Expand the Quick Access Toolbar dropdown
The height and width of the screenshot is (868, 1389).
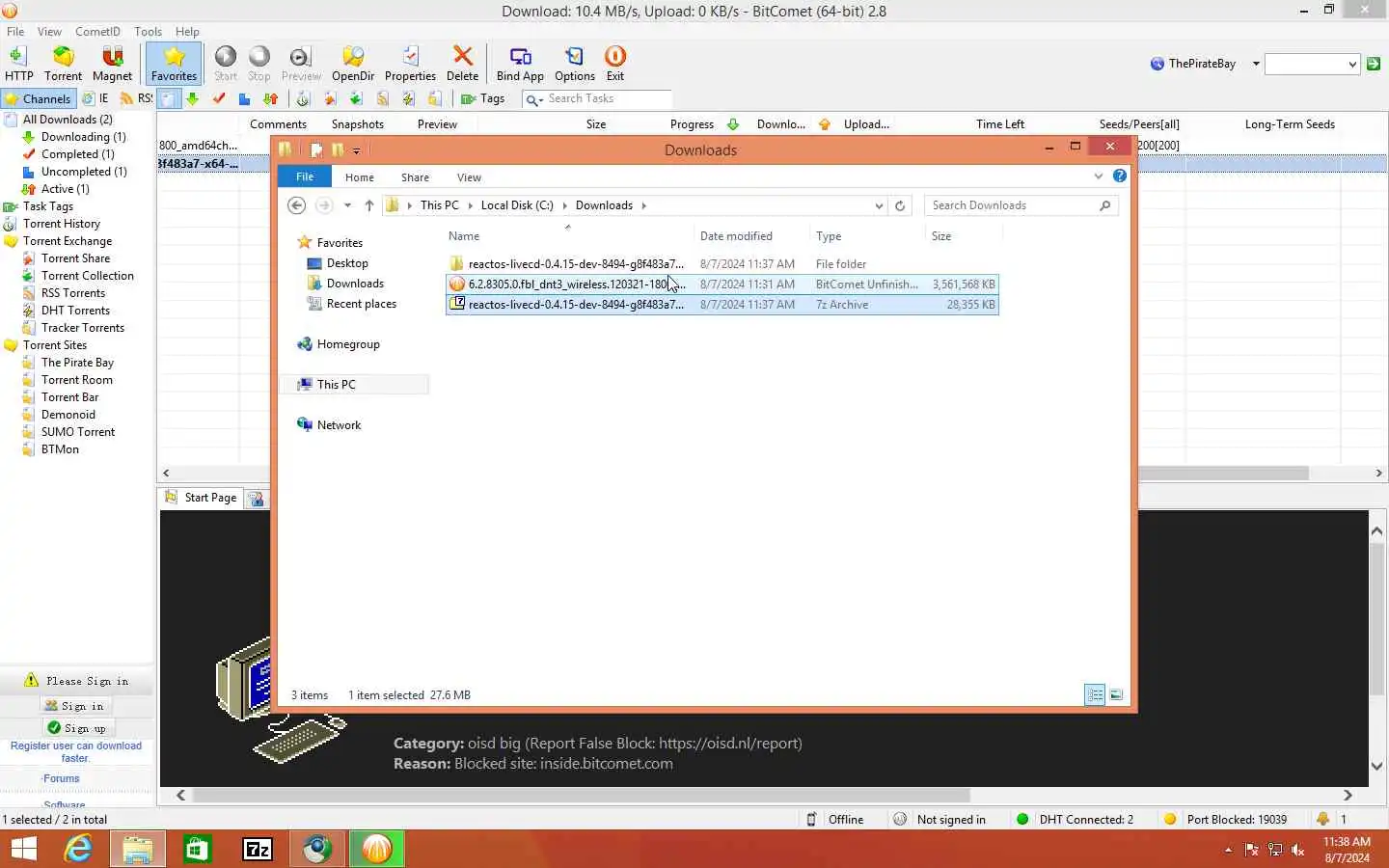[356, 150]
